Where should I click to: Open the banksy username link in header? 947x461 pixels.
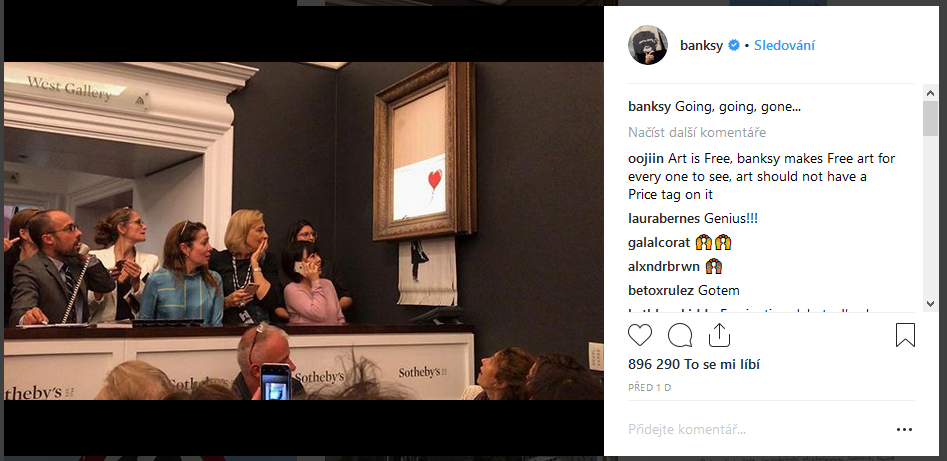[x=701, y=45]
